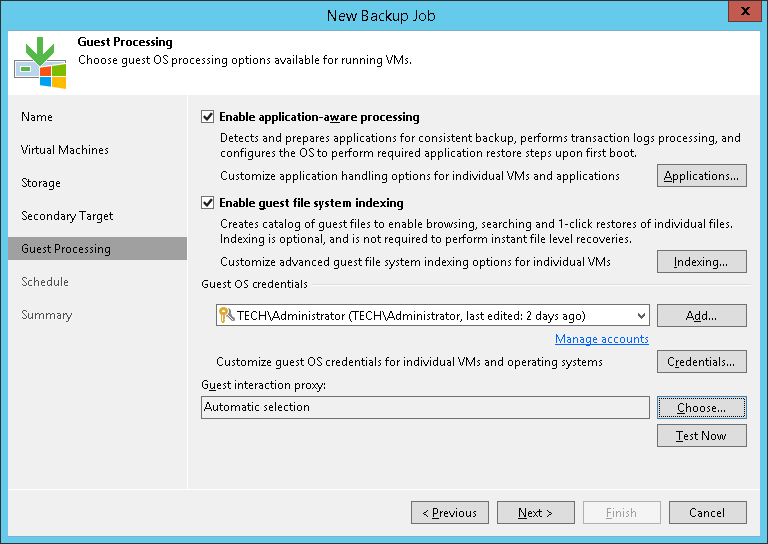Expand the Guest OS credentials dropdown

click(x=640, y=316)
